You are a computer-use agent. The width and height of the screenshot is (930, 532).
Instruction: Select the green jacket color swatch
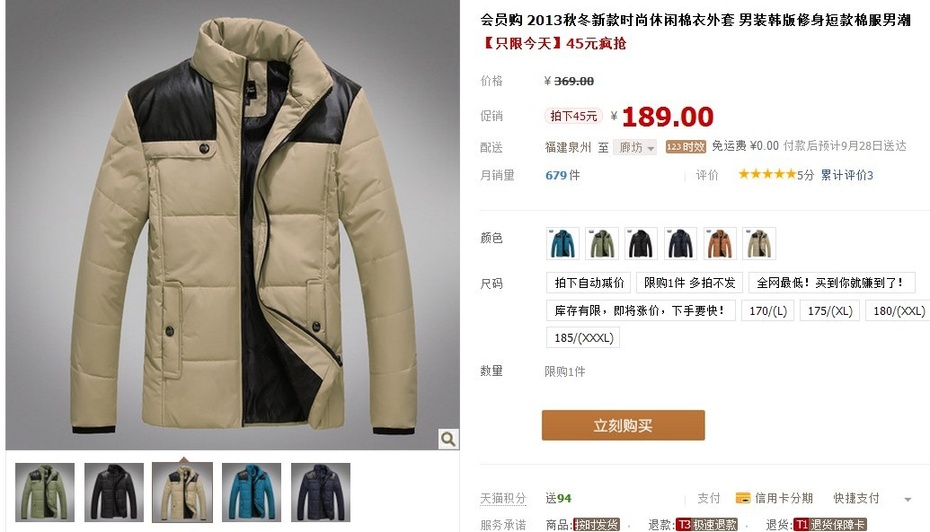pos(602,243)
